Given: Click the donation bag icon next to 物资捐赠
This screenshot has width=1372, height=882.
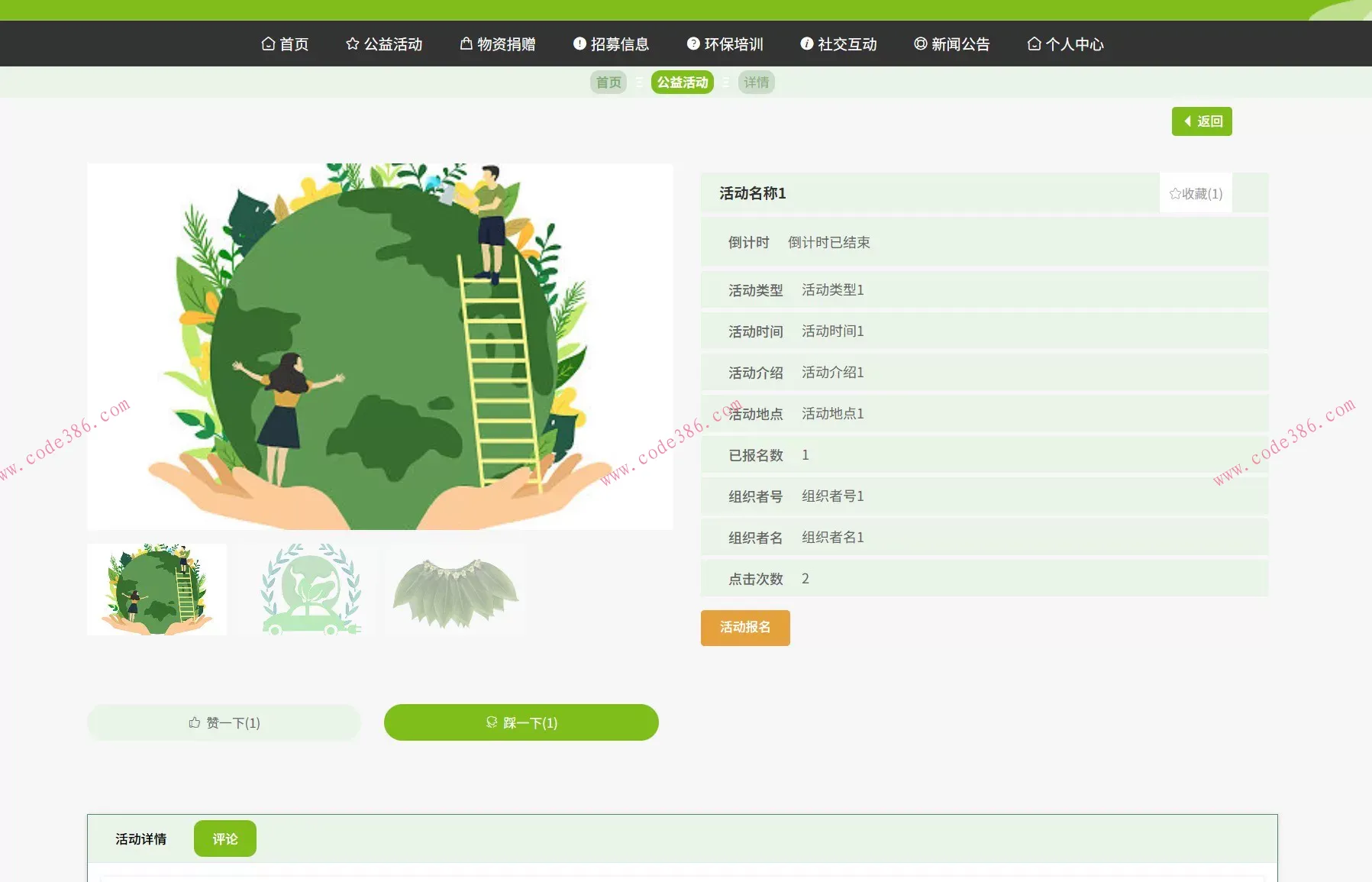Looking at the screenshot, I should pos(466,44).
